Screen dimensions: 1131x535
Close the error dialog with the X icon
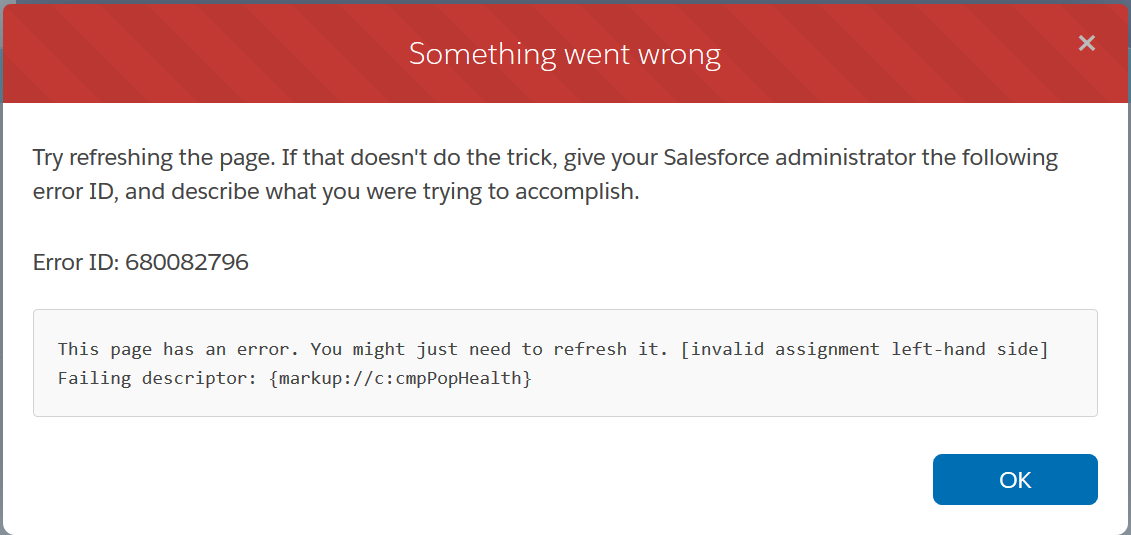pyautogui.click(x=1087, y=43)
